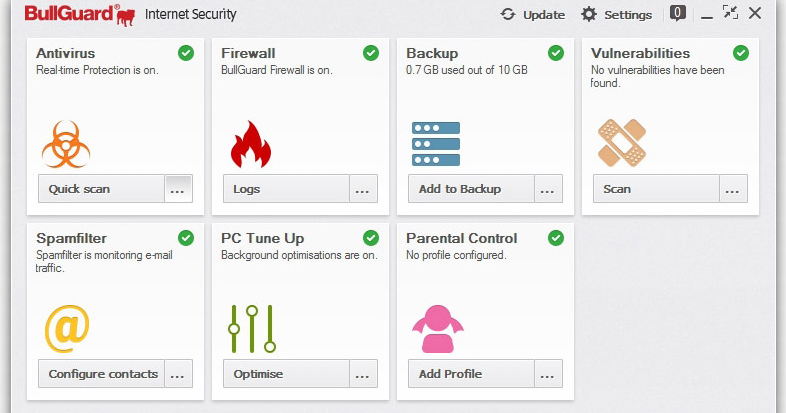Click the Parental Control green checkmark

pyautogui.click(x=556, y=238)
